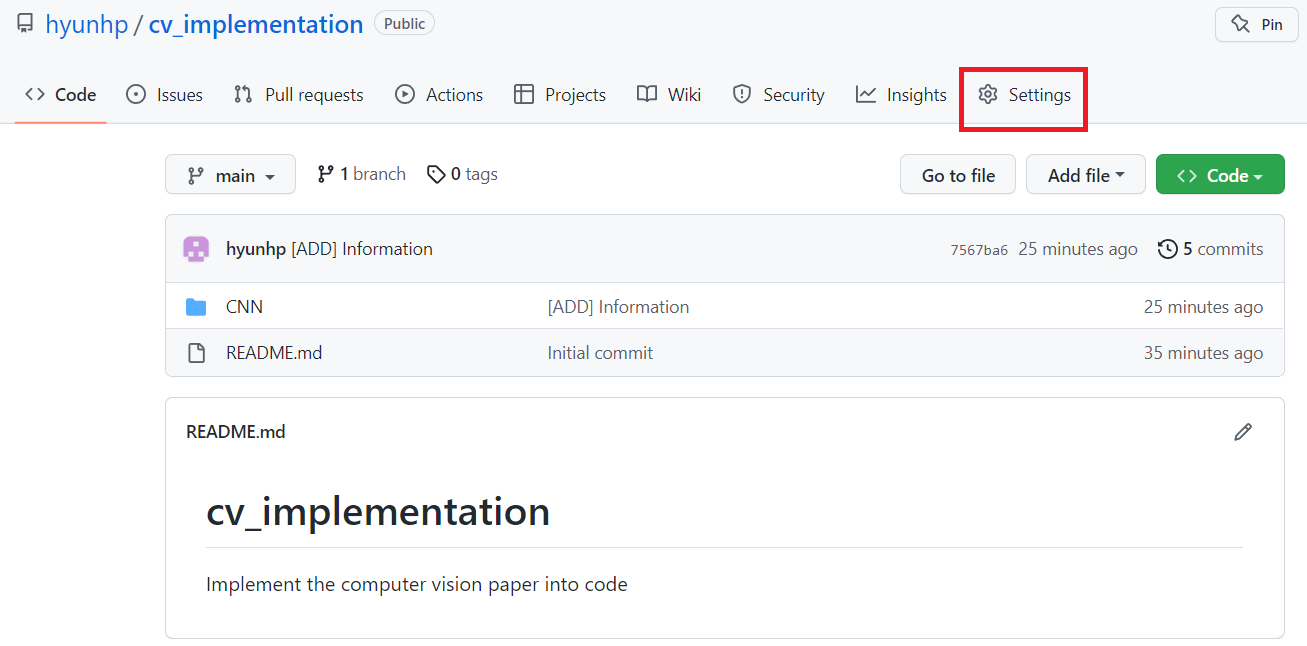Click the CNN folder icon
The height and width of the screenshot is (646, 1307).
tap(196, 307)
